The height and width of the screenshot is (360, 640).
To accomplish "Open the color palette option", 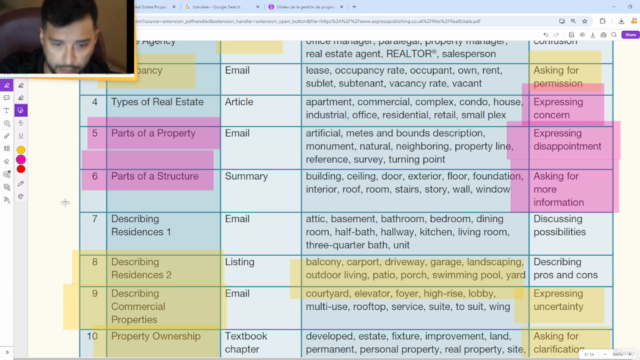I will pyautogui.click(x=21, y=196).
